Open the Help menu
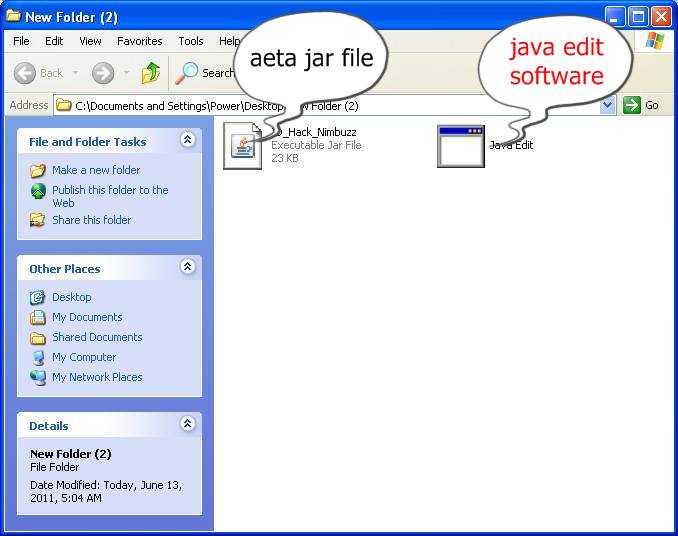This screenshot has width=678, height=536. tap(229, 41)
